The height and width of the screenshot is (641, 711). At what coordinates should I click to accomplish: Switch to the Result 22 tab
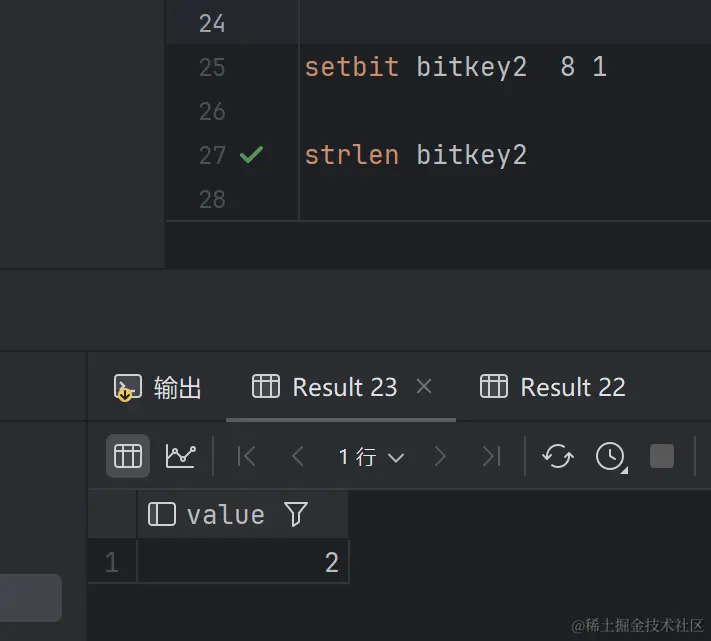(x=553, y=387)
